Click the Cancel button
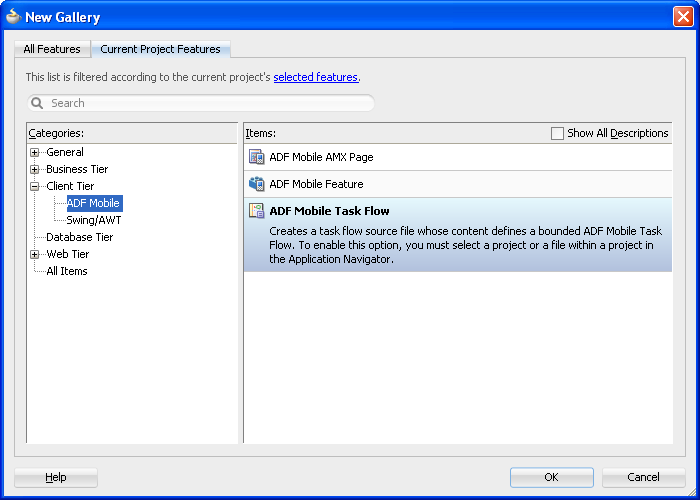The image size is (700, 500). 643,477
